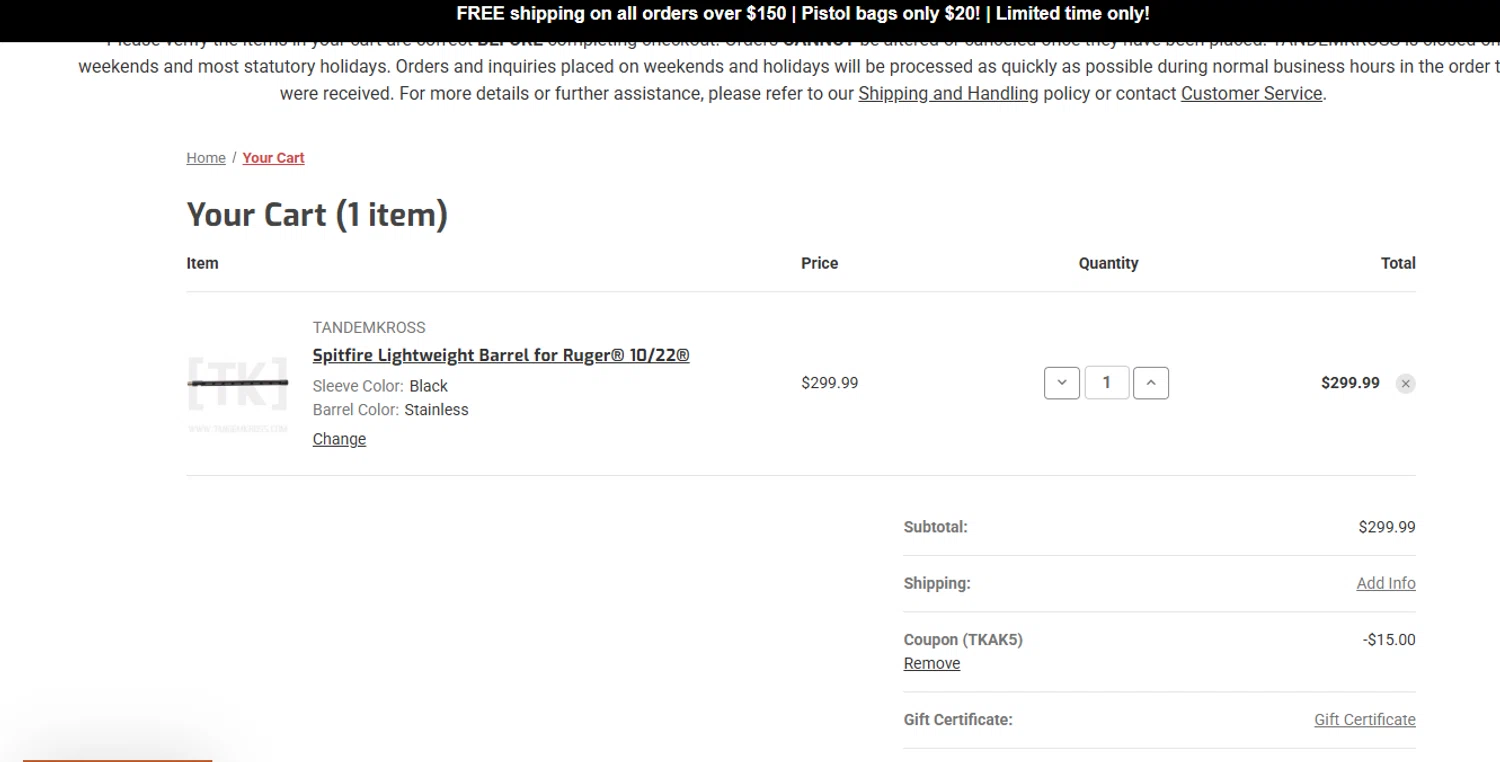
Task: Click the Price column header
Action: coord(820,263)
